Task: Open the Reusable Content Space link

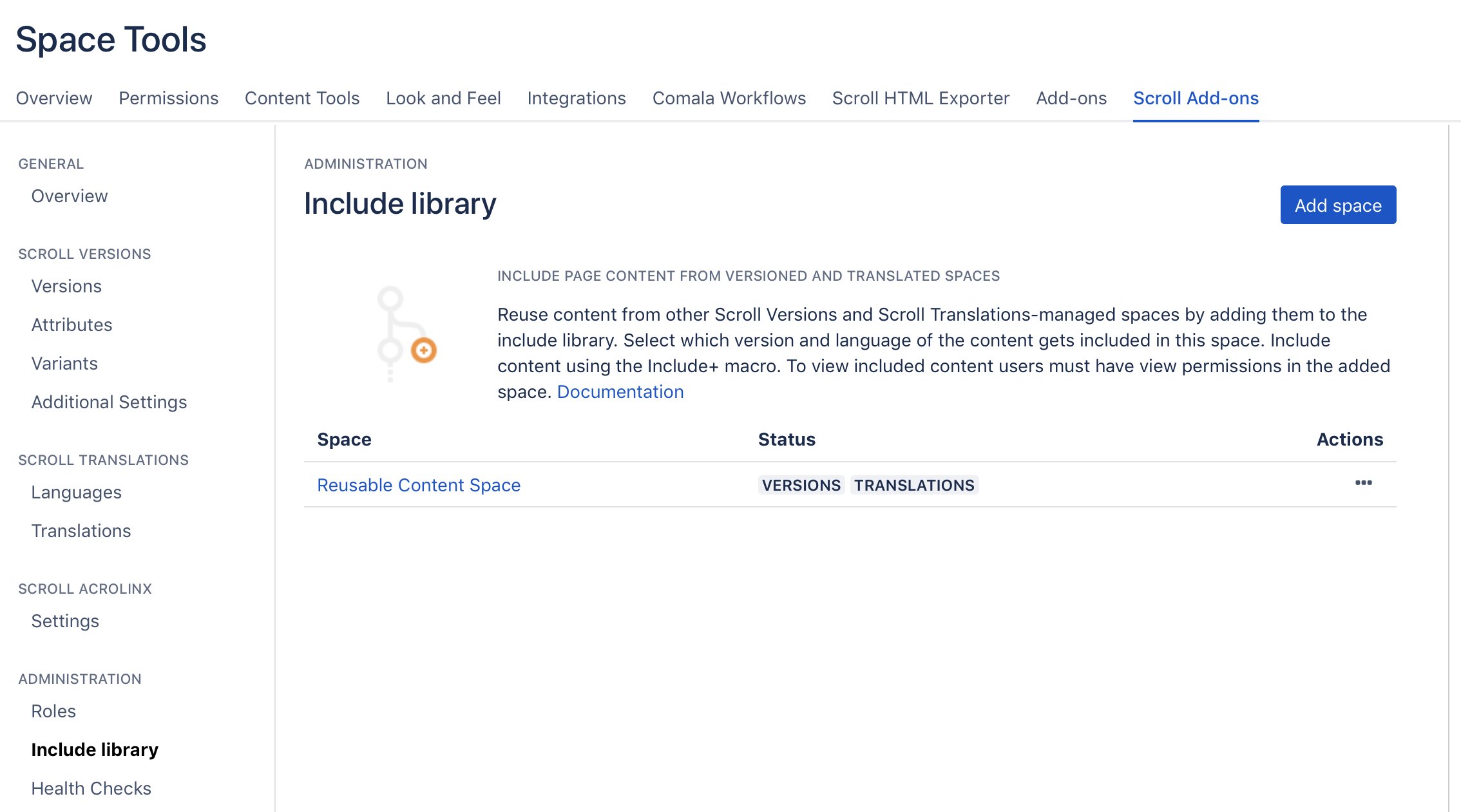Action: (418, 485)
